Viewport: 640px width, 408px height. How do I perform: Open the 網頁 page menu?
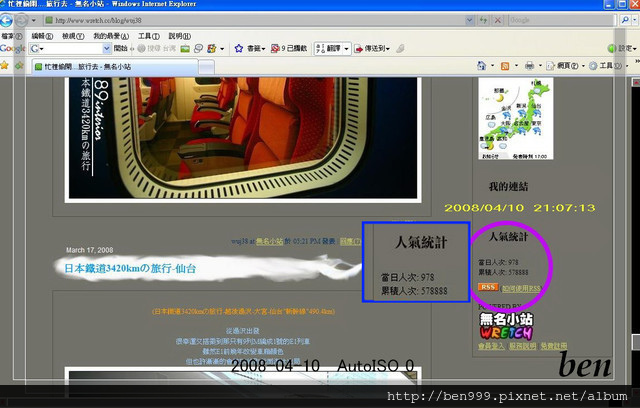pos(565,66)
